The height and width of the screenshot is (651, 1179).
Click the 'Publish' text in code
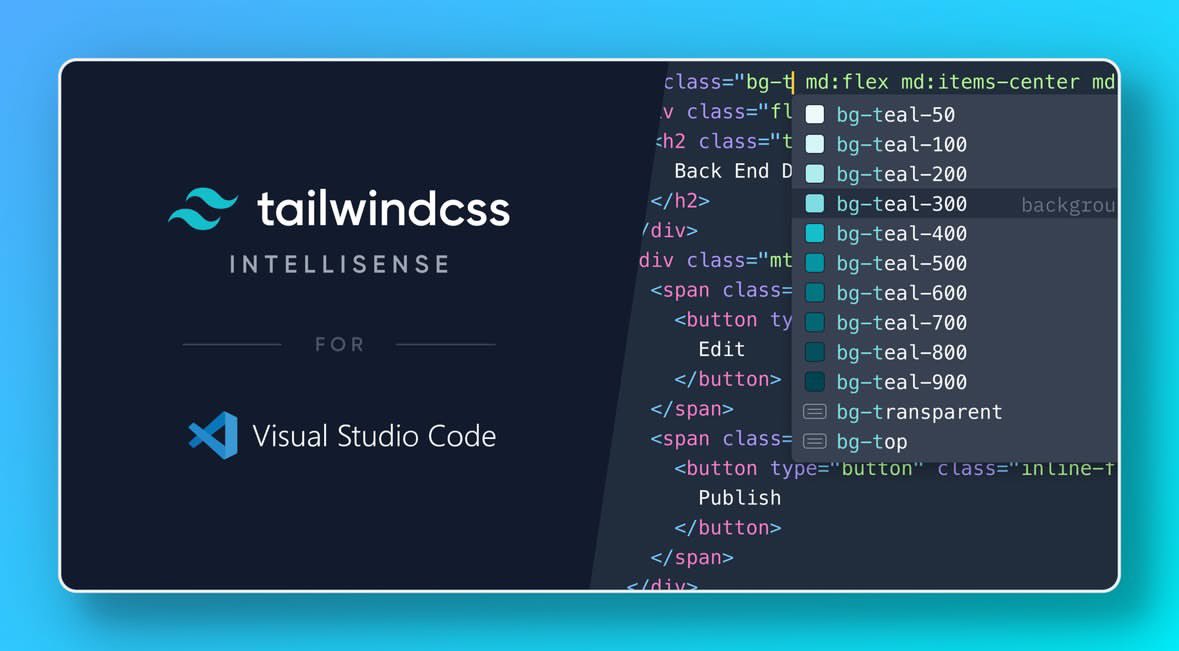pos(739,498)
